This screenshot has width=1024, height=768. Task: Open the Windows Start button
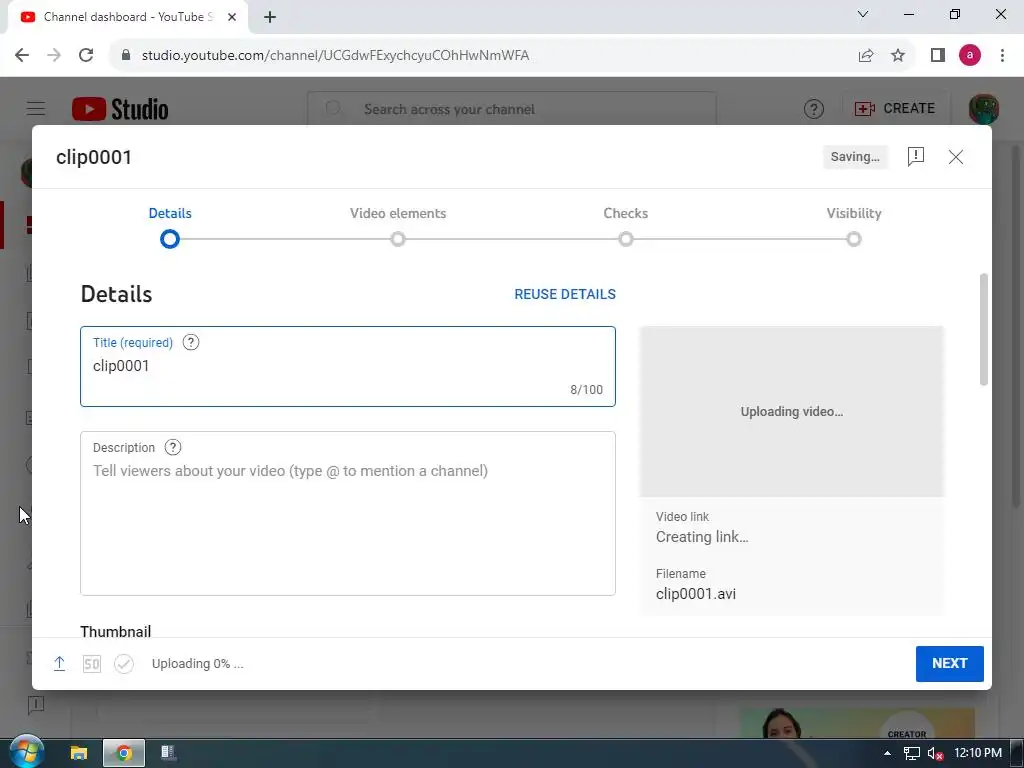click(x=25, y=752)
